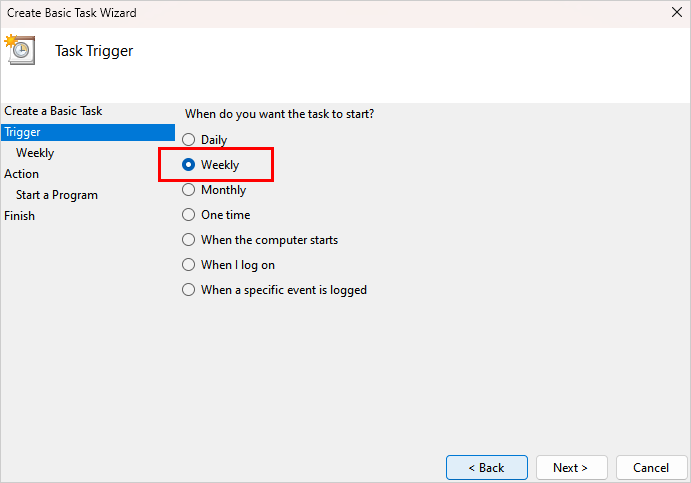Viewport: 691px width, 483px height.
Task: Select When a specific event is logged
Action: click(188, 290)
